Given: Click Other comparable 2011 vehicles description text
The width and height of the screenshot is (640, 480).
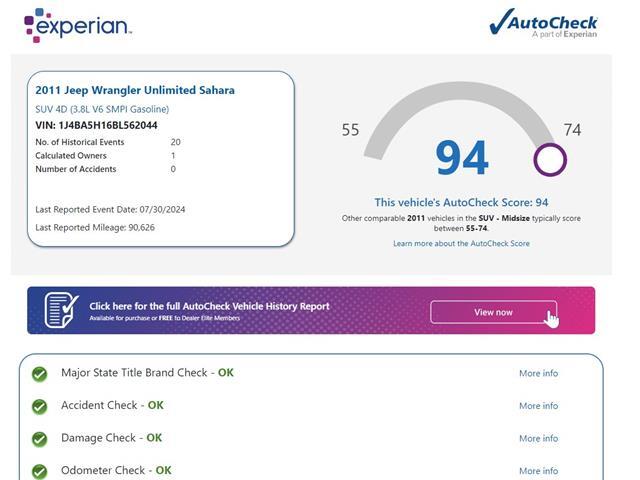Looking at the screenshot, I should pyautogui.click(x=461, y=223).
